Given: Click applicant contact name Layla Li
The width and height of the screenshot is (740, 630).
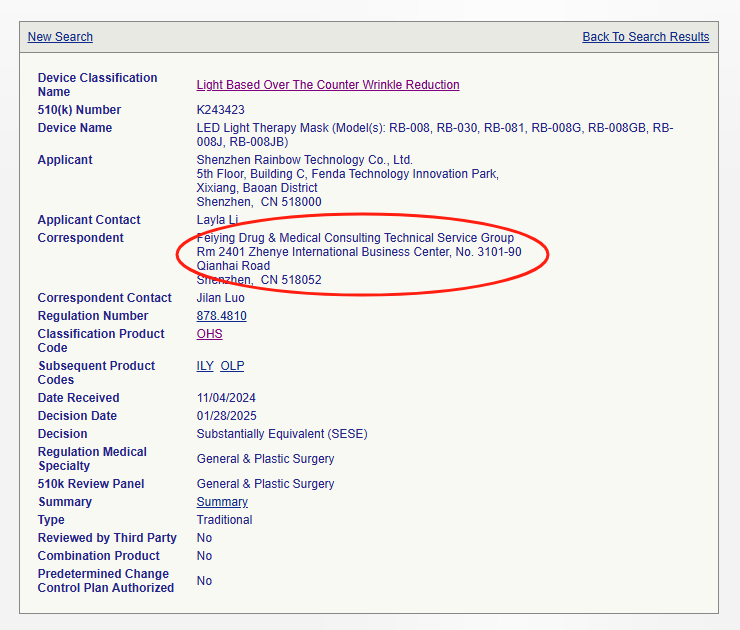Looking at the screenshot, I should [x=217, y=220].
